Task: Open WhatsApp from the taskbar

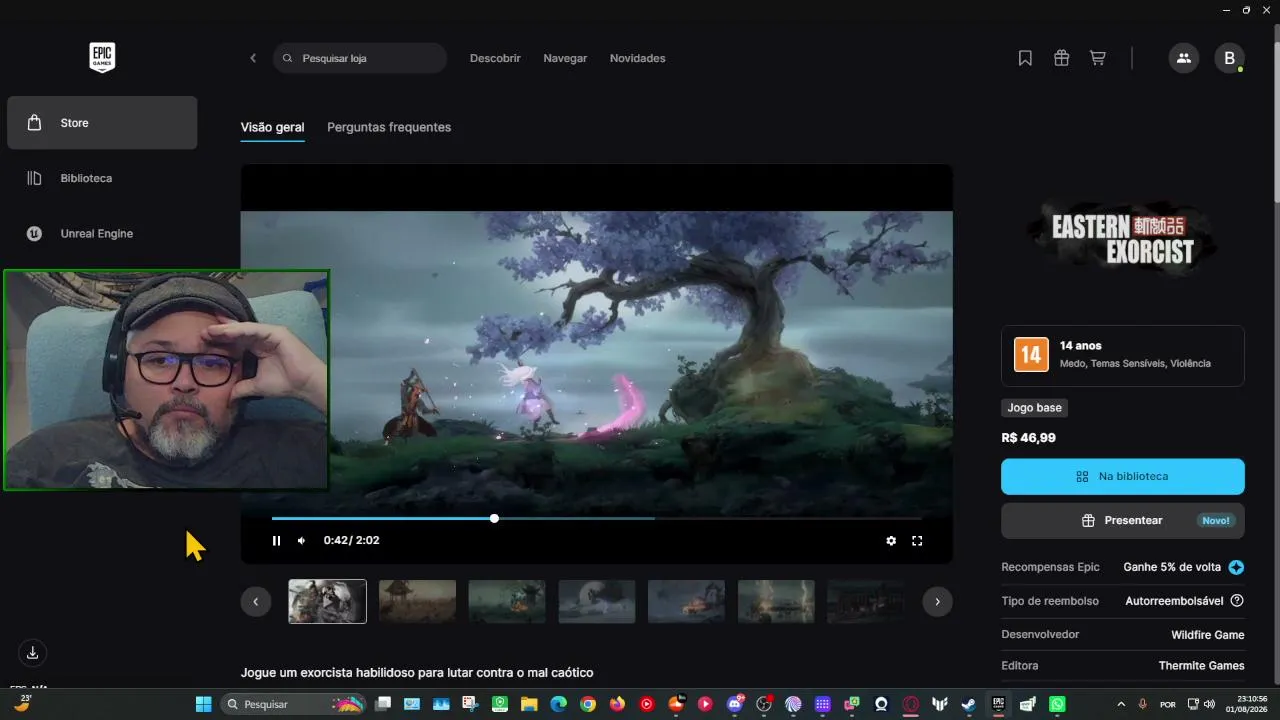Action: pos(1057,704)
